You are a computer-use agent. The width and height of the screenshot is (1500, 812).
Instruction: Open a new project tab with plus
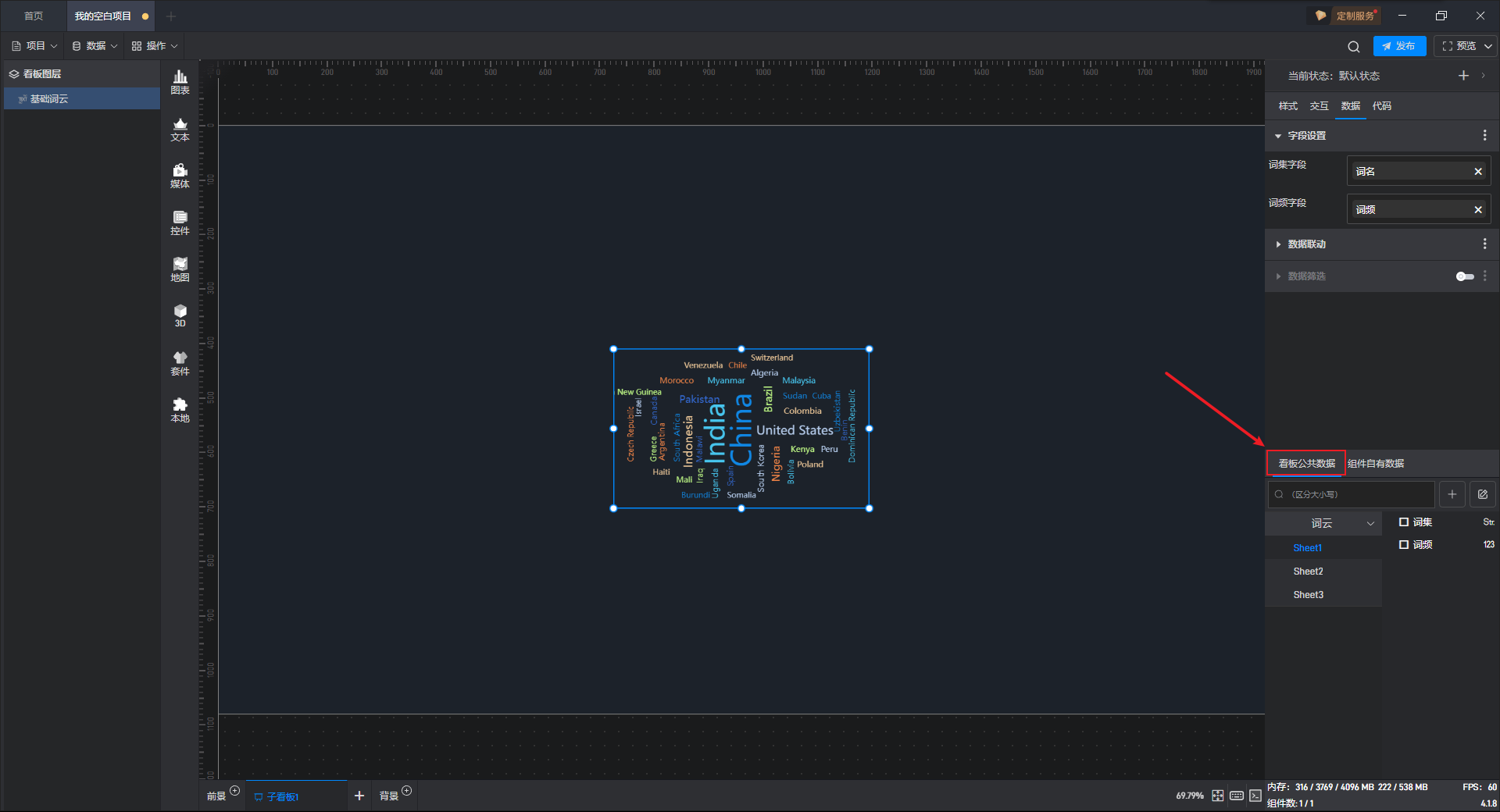tap(171, 16)
